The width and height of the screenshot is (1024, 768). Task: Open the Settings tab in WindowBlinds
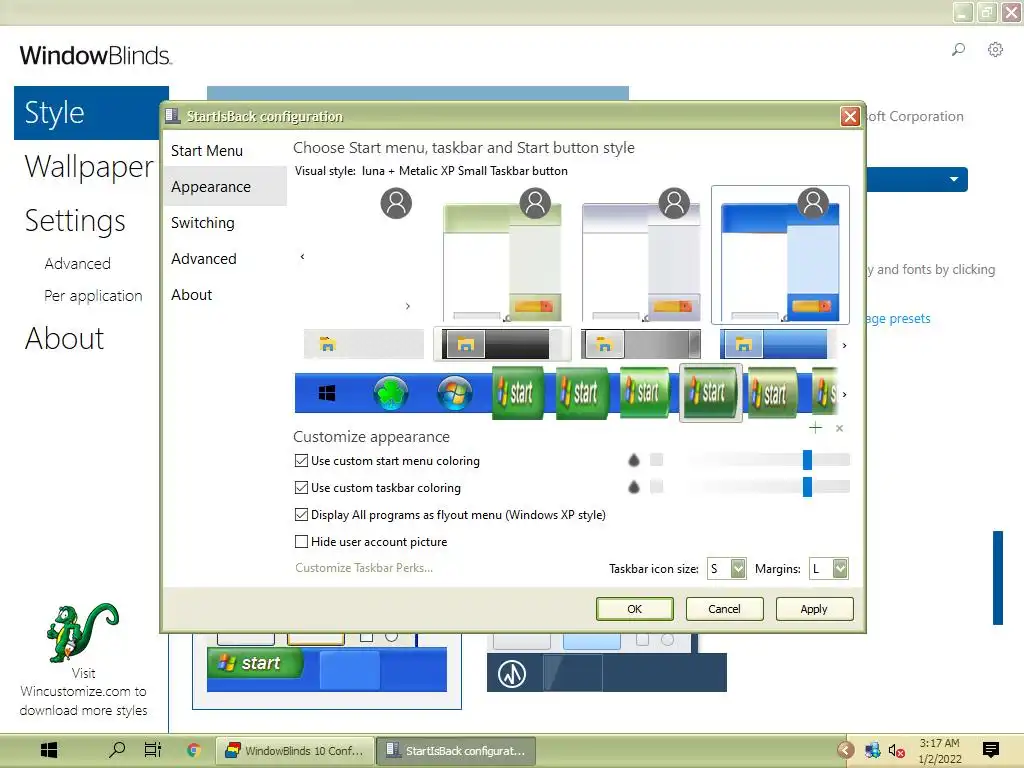pyautogui.click(x=75, y=221)
